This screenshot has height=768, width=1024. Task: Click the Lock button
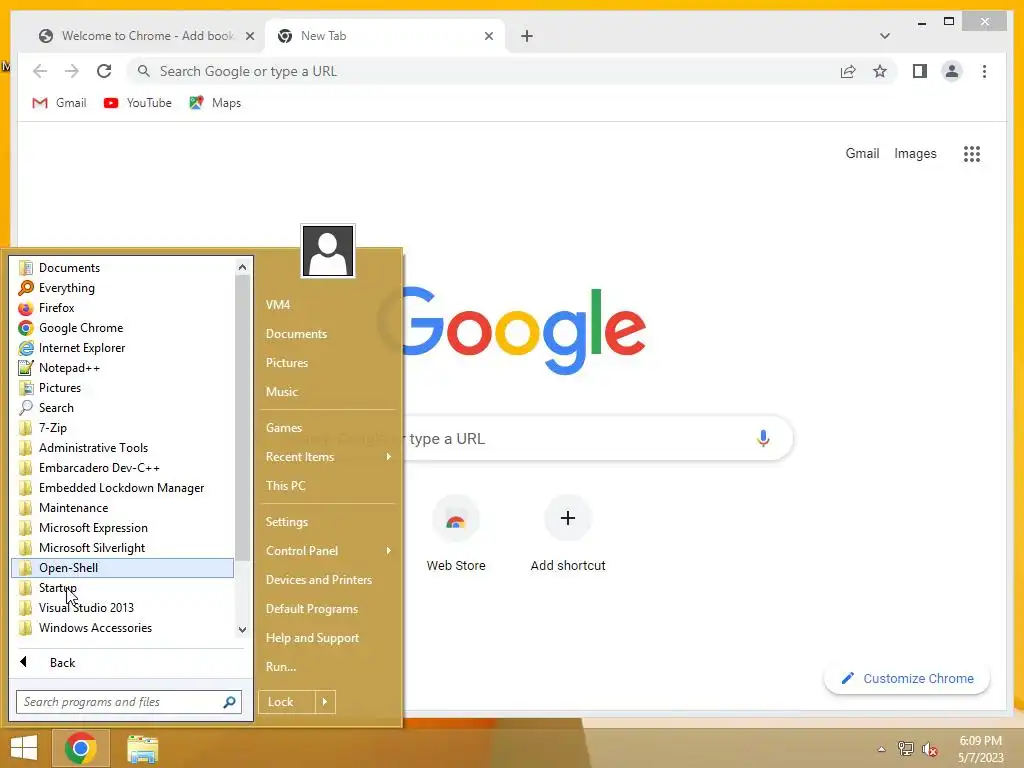coord(287,702)
